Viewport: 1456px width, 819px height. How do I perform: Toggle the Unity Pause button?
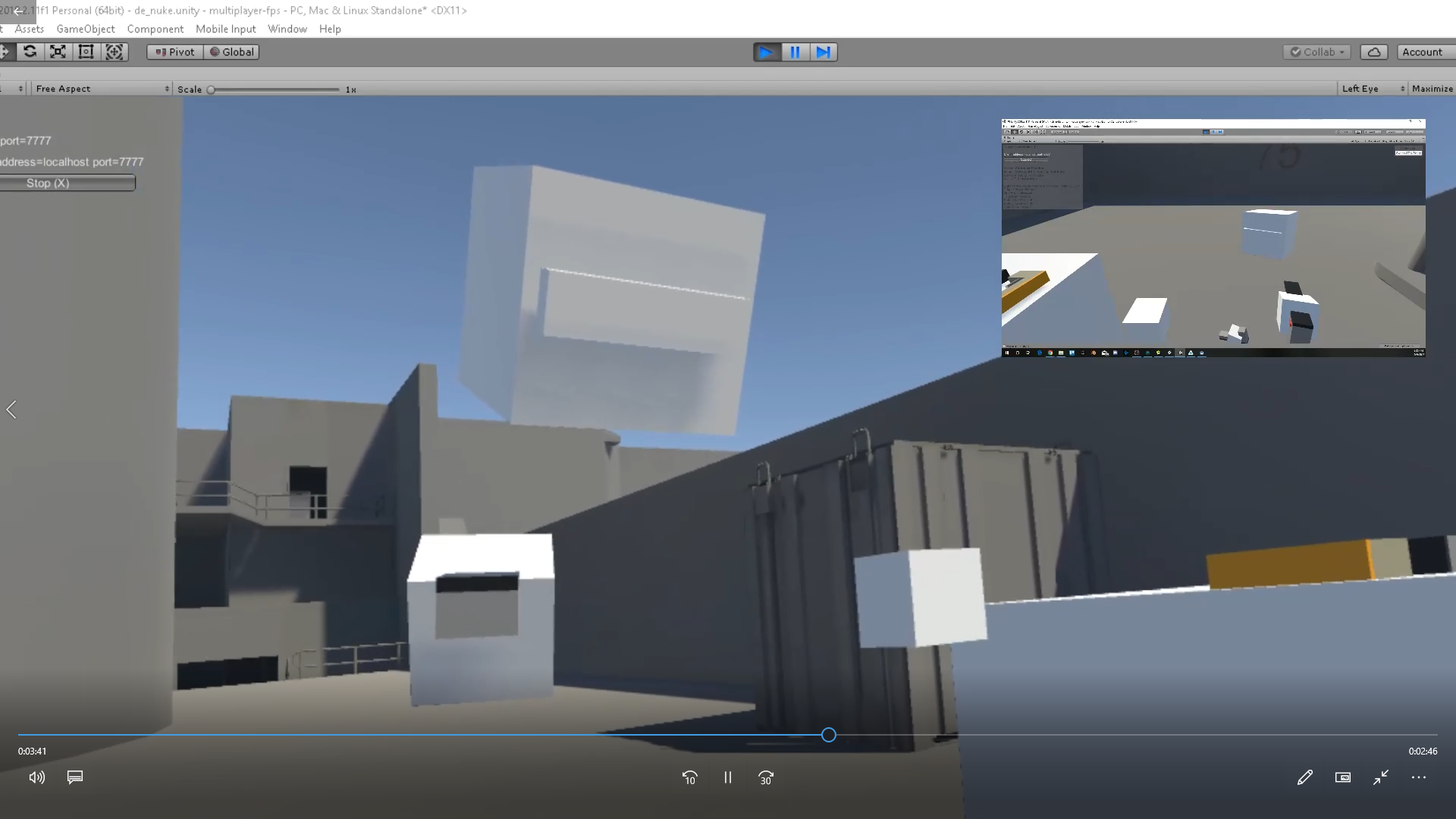[795, 52]
